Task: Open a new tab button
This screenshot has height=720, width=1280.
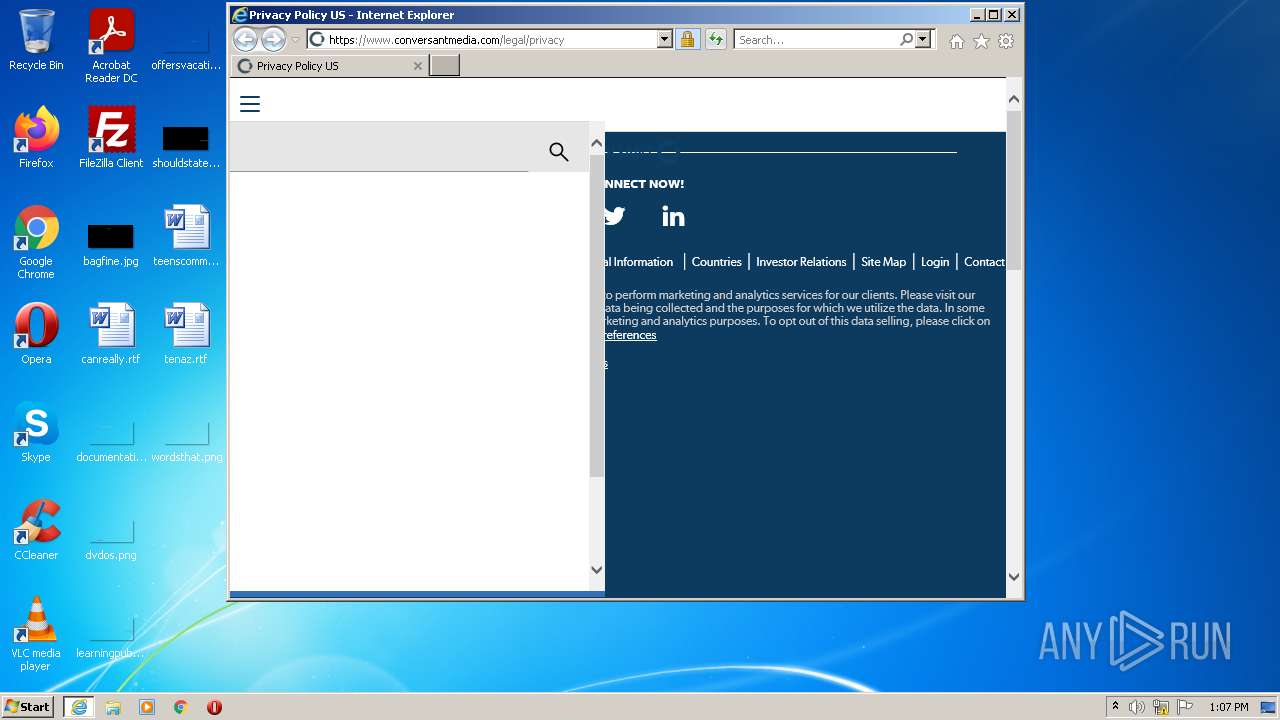Action: 445,66
